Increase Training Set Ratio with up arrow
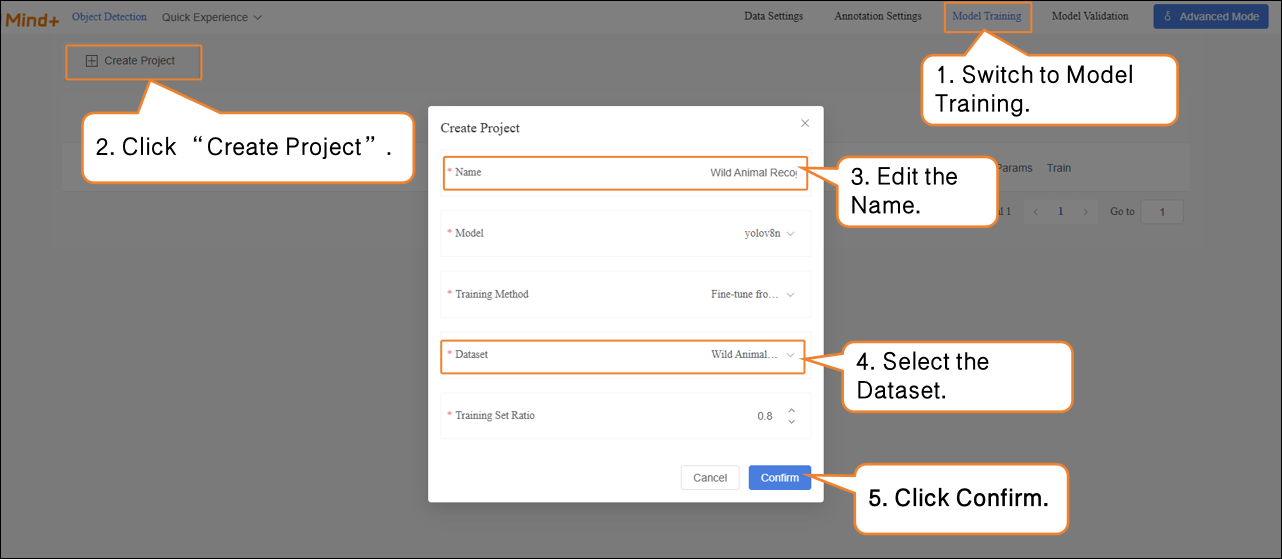1282x559 pixels. (x=791, y=410)
